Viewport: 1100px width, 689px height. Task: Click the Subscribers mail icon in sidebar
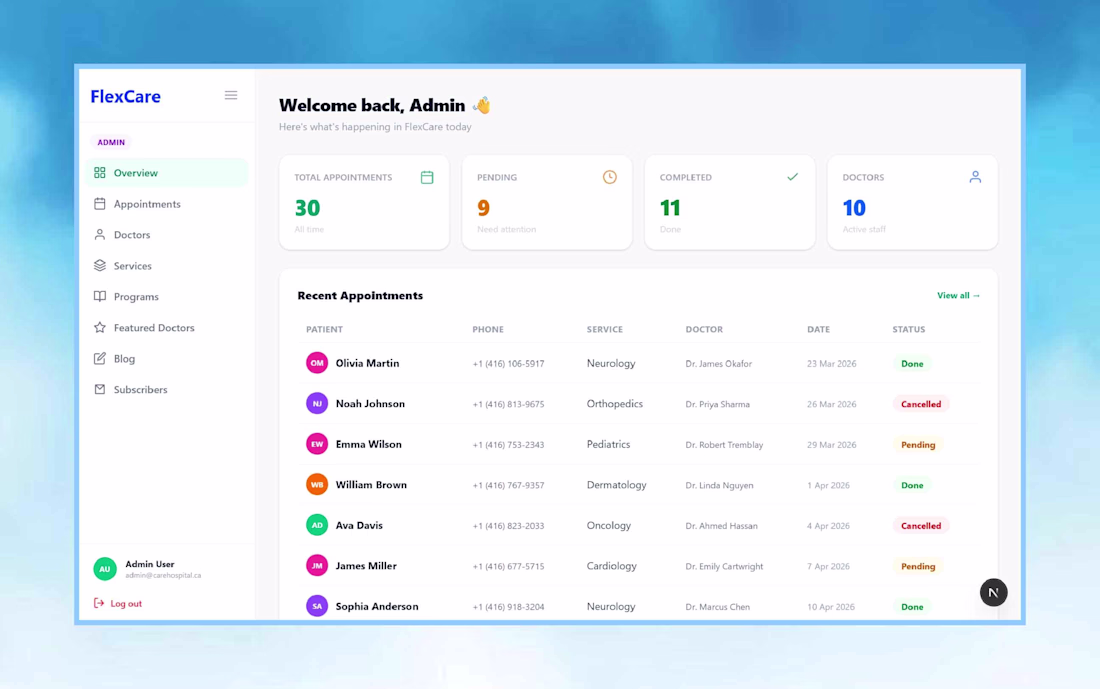point(100,389)
